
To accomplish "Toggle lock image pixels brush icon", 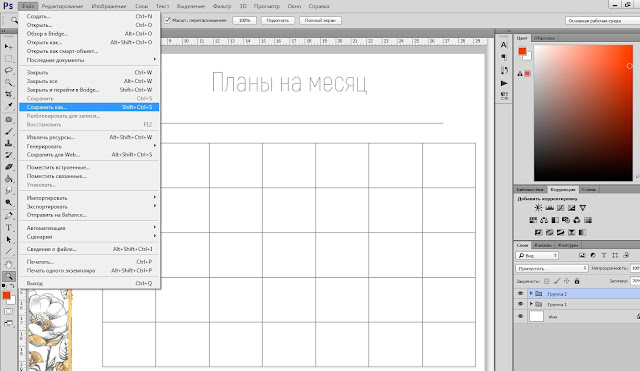I will click(x=557, y=281).
